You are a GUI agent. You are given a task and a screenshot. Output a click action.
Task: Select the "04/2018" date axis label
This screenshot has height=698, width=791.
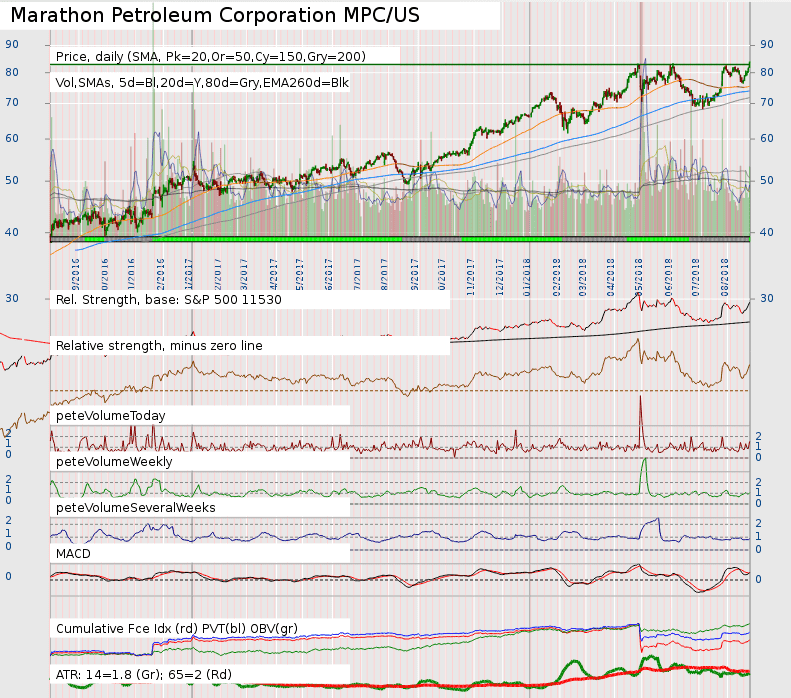pos(611,277)
